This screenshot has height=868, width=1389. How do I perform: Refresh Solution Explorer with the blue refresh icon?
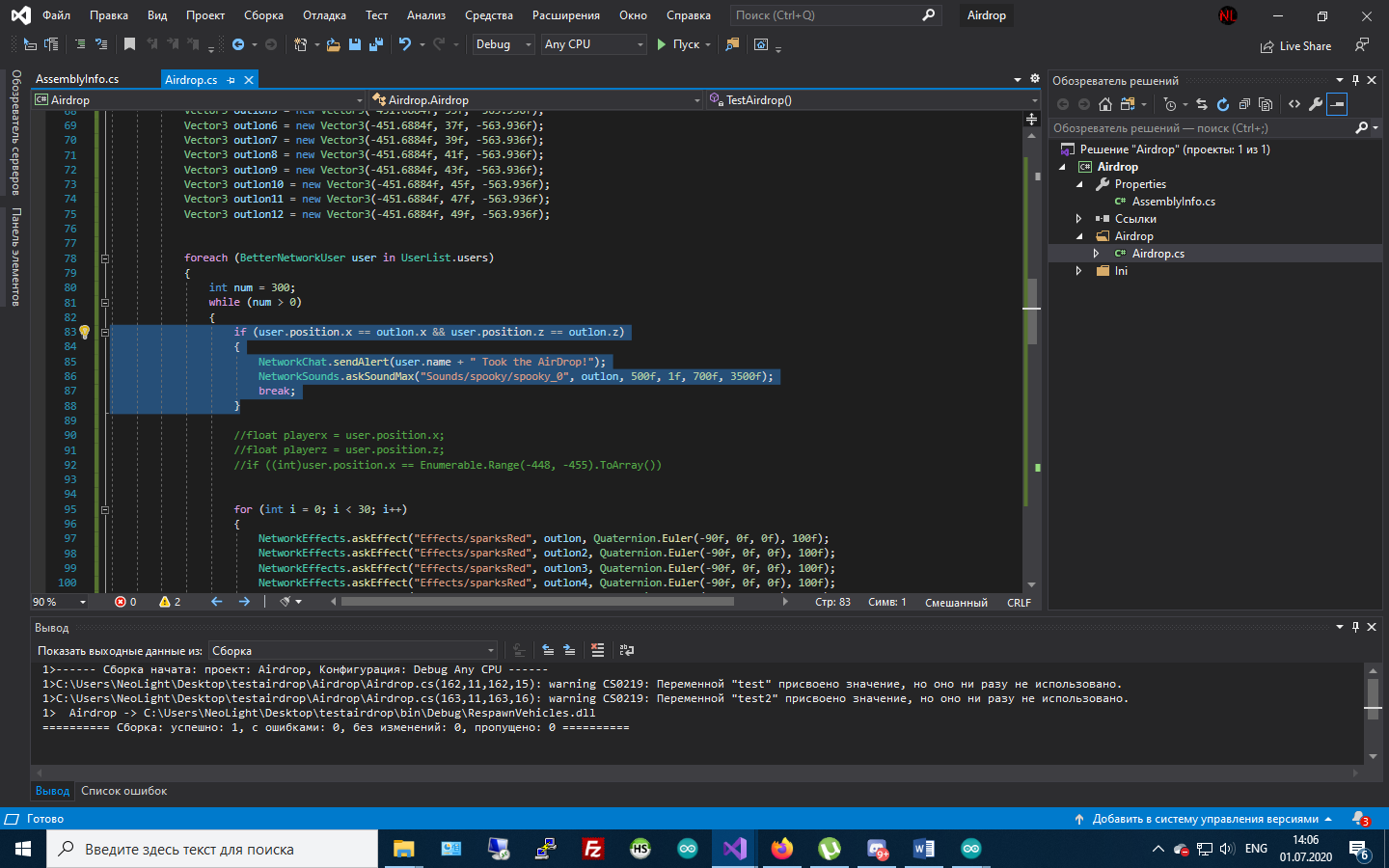click(1223, 104)
